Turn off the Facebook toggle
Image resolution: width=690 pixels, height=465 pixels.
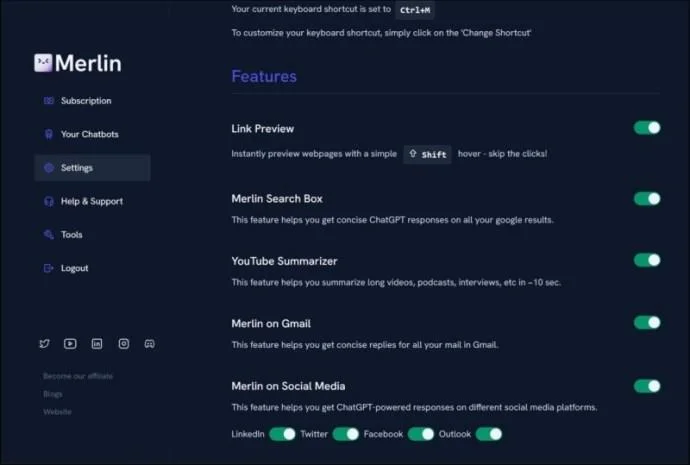tap(421, 434)
